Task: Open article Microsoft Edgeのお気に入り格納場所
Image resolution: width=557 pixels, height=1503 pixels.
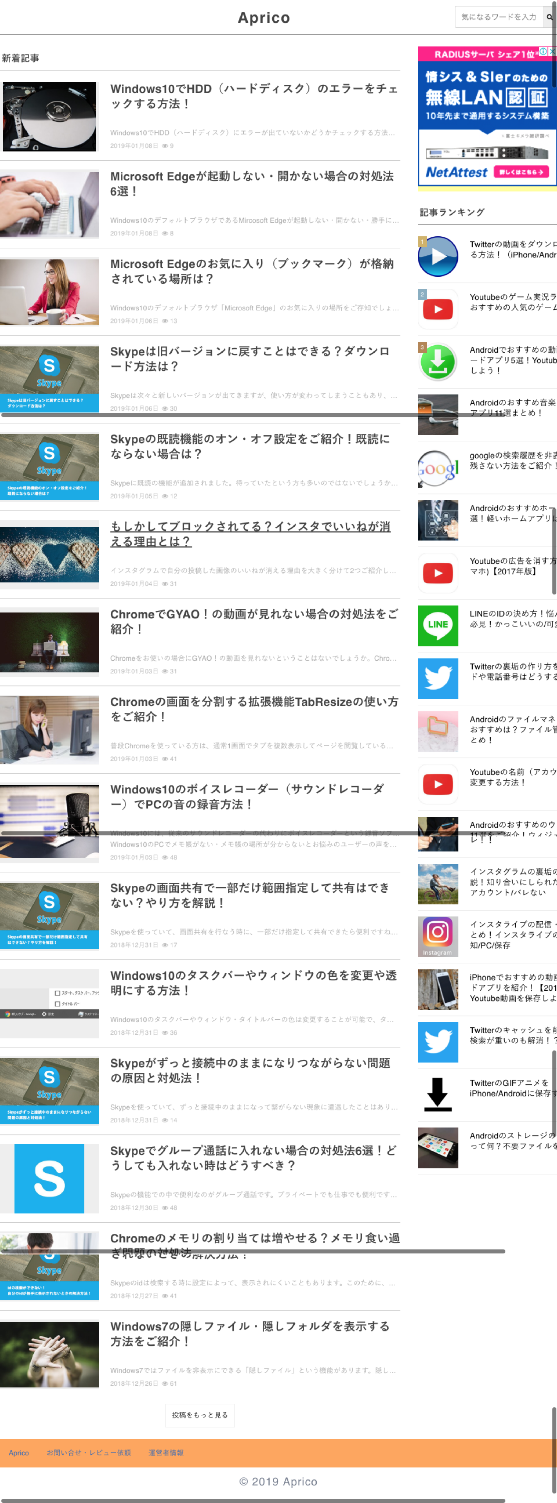Action: pos(253,271)
